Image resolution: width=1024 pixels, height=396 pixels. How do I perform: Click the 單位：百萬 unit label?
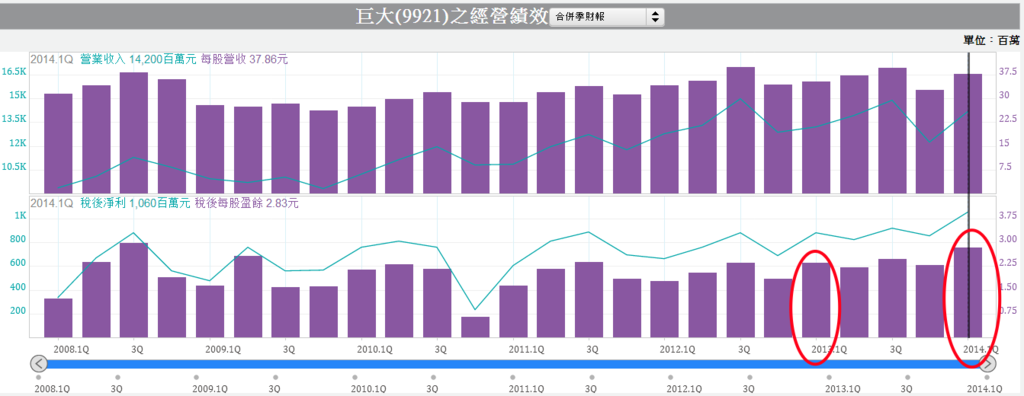[991, 41]
